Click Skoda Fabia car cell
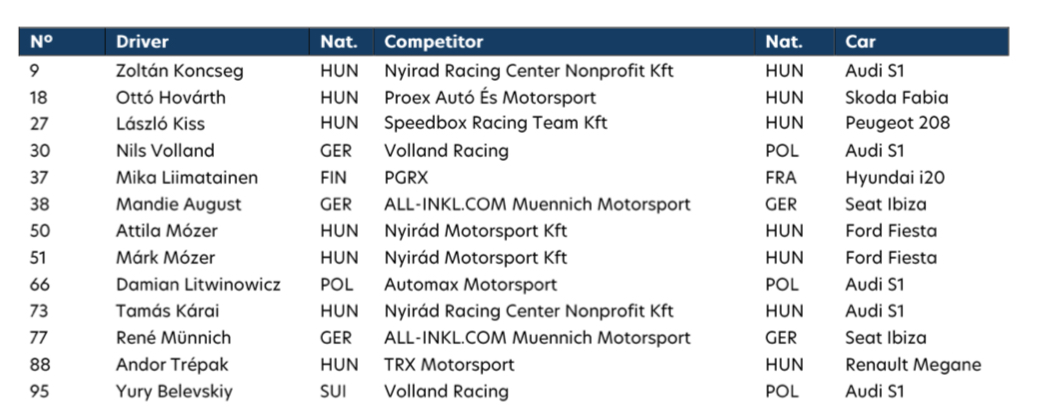 tap(897, 97)
